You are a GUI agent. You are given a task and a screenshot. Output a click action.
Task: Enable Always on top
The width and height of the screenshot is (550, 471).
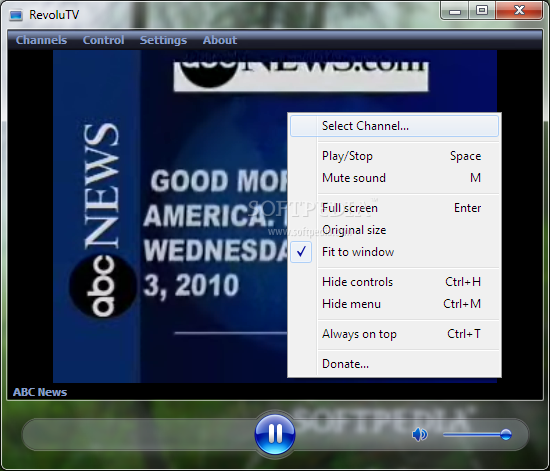(394, 334)
